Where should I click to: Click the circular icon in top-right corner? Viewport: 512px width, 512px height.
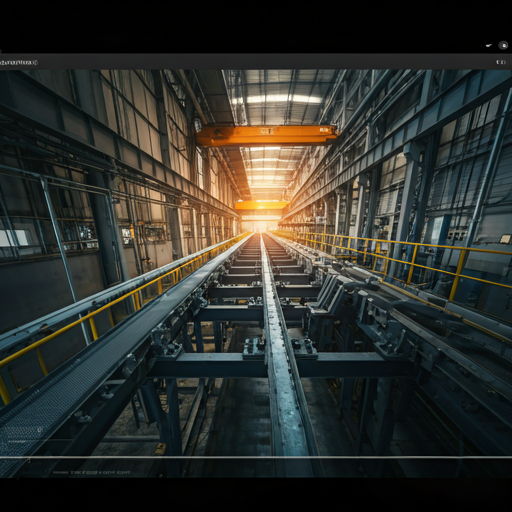pyautogui.click(x=503, y=45)
